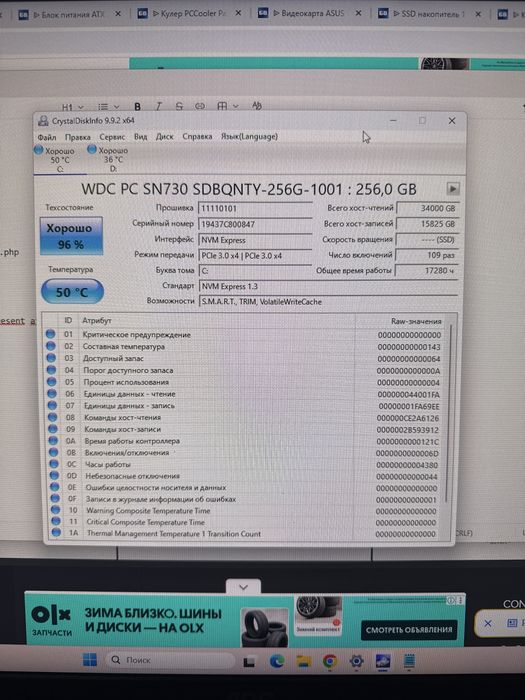Click the insert link icon in editor toolbar
The height and width of the screenshot is (700, 525).
[200, 106]
